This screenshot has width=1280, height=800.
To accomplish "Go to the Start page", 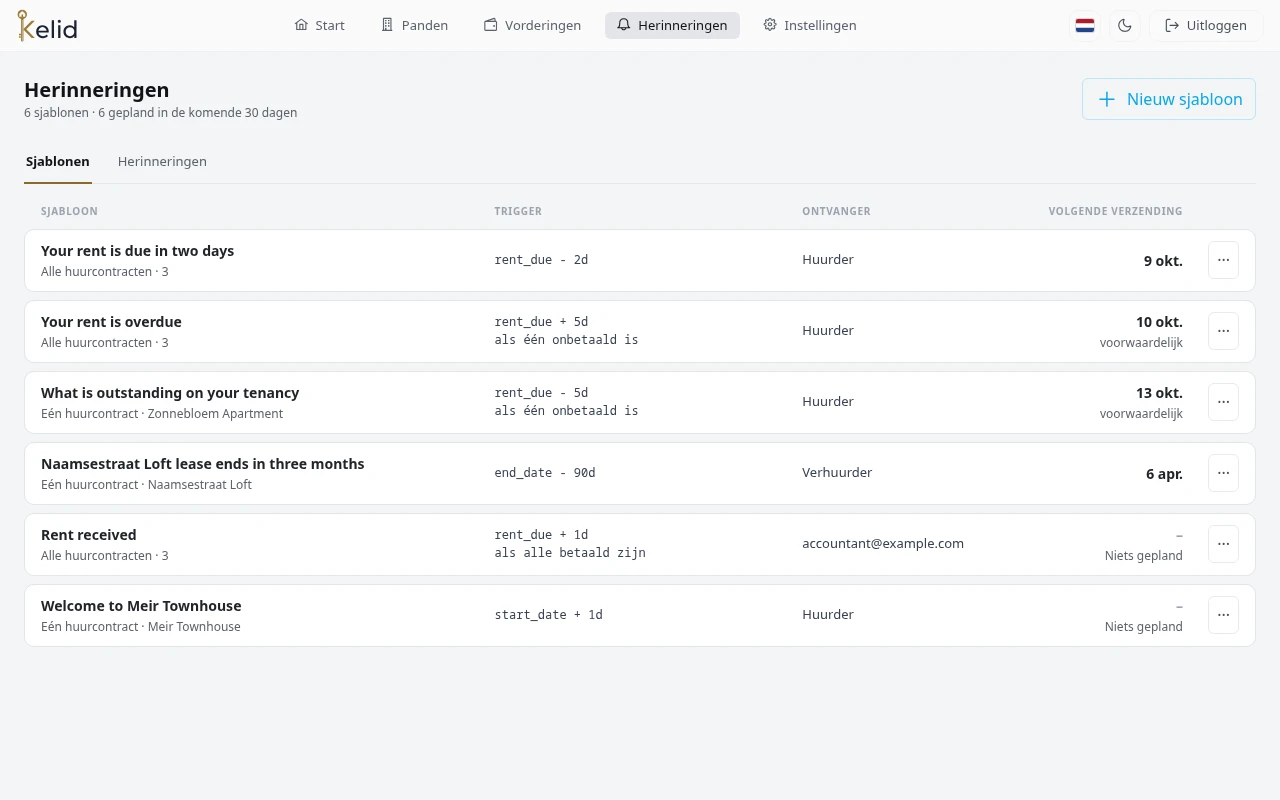I will [319, 25].
